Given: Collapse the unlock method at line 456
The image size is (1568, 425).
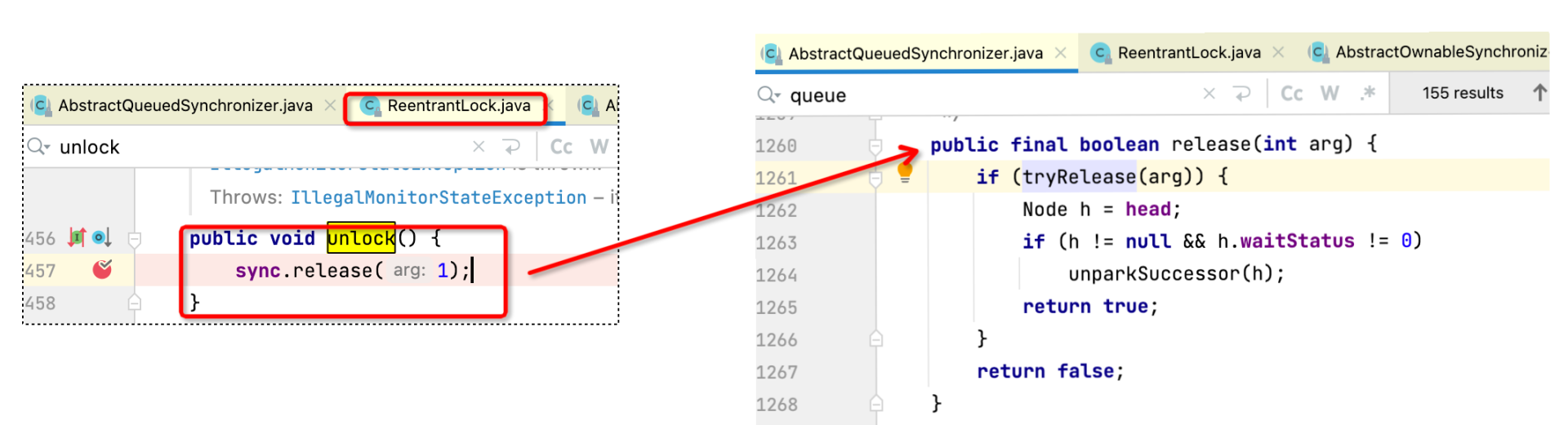Looking at the screenshot, I should click(x=135, y=239).
